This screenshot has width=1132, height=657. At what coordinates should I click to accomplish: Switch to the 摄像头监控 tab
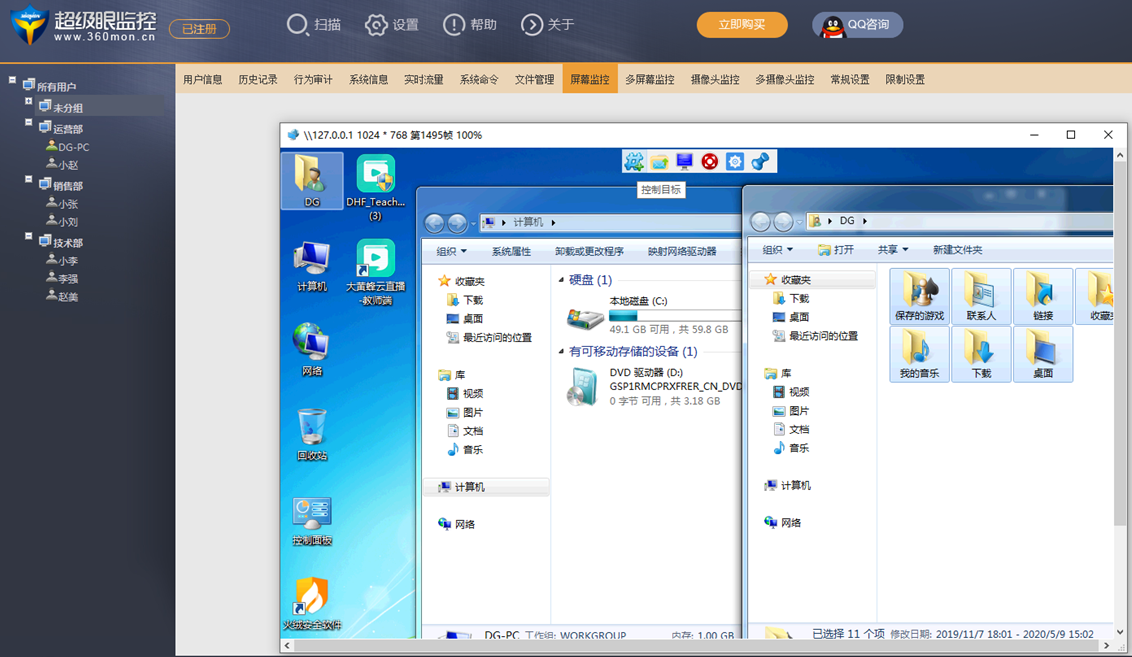point(715,79)
